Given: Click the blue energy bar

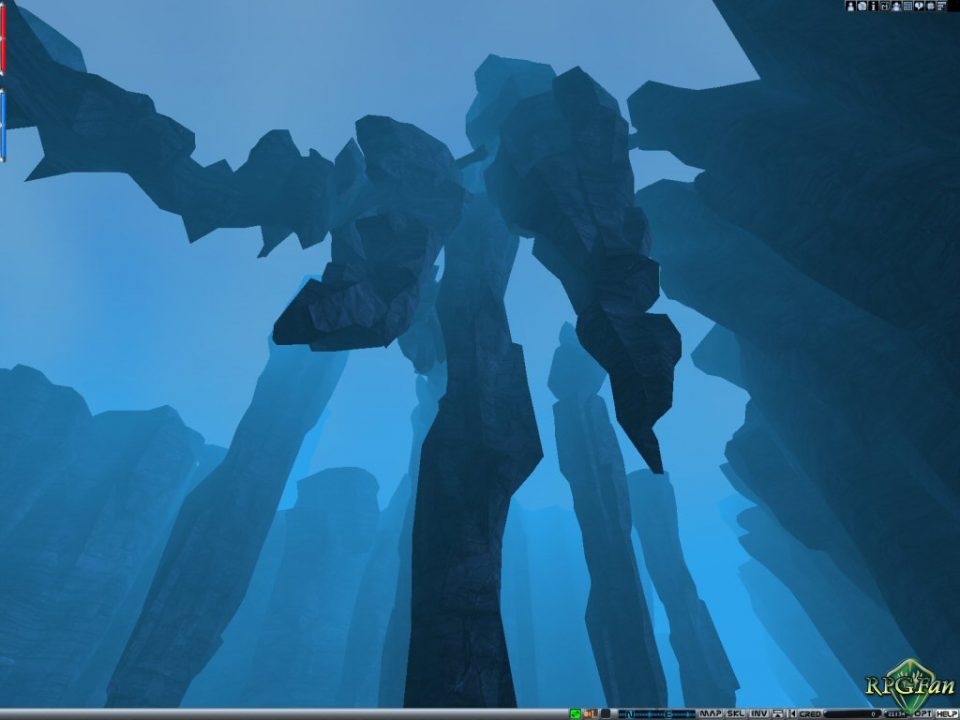Looking at the screenshot, I should point(3,126).
